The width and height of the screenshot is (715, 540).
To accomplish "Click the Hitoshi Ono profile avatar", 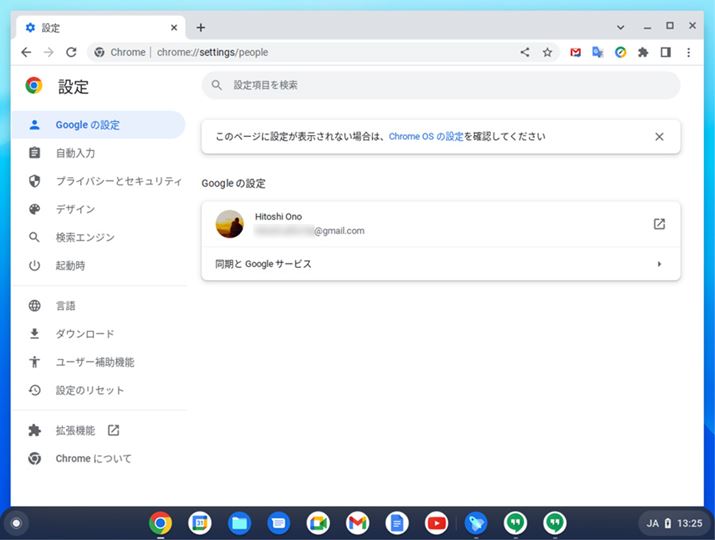I will 229,224.
